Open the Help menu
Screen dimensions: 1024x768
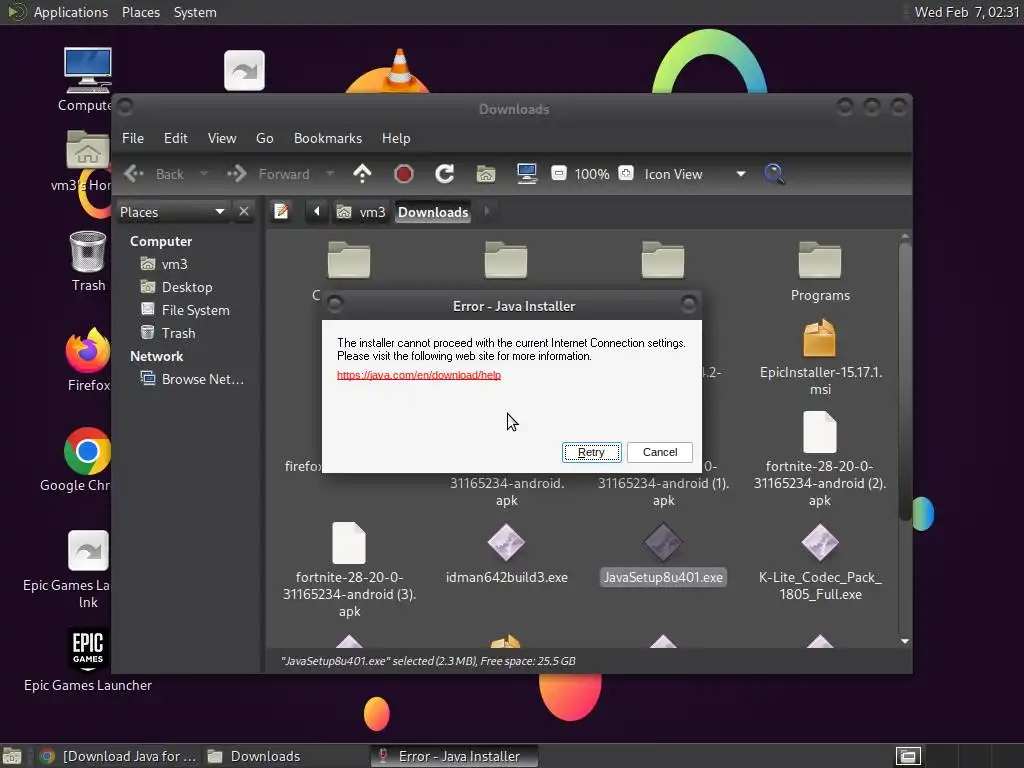[x=396, y=138]
